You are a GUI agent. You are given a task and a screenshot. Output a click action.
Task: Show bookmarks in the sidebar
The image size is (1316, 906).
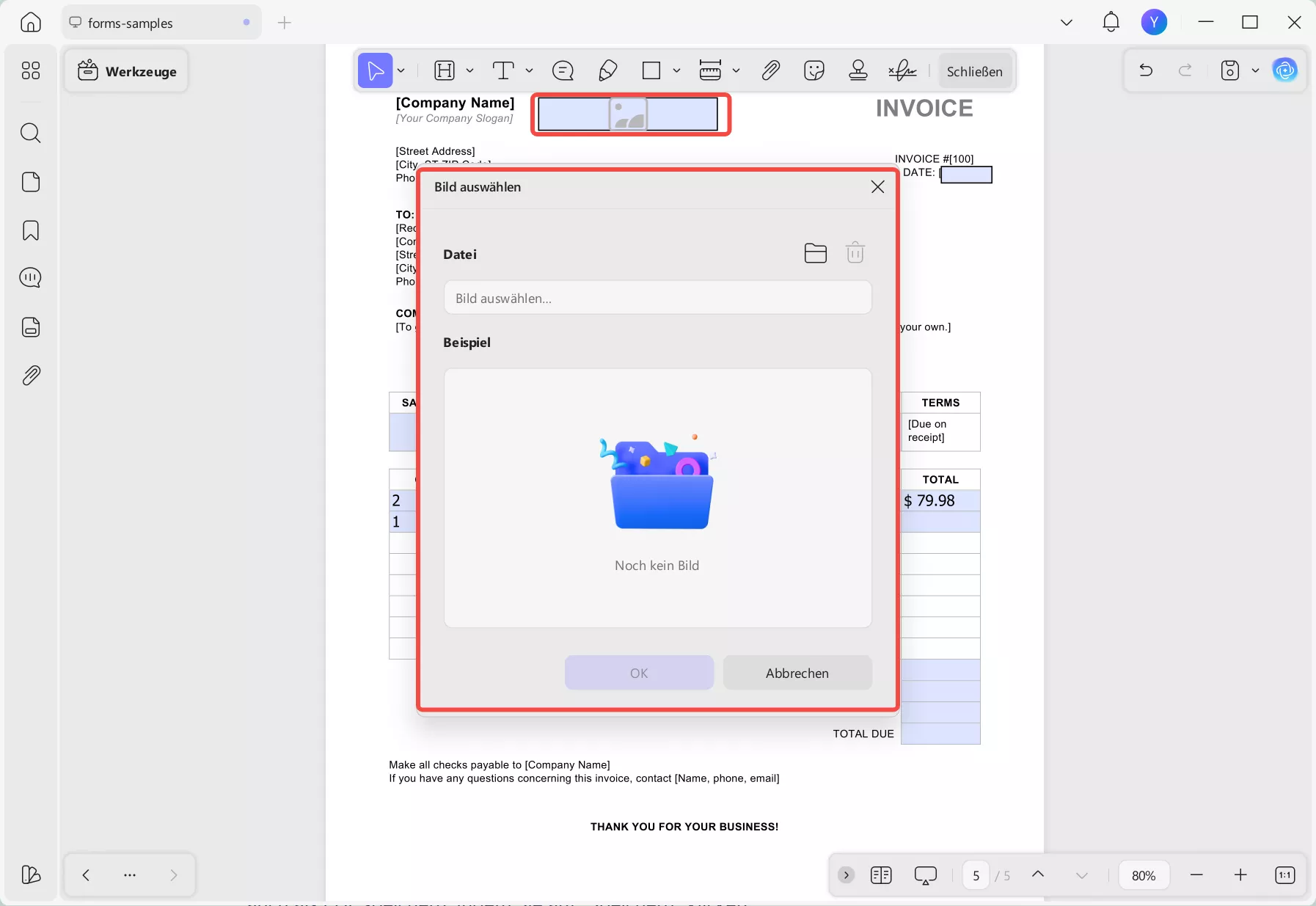pyautogui.click(x=30, y=230)
